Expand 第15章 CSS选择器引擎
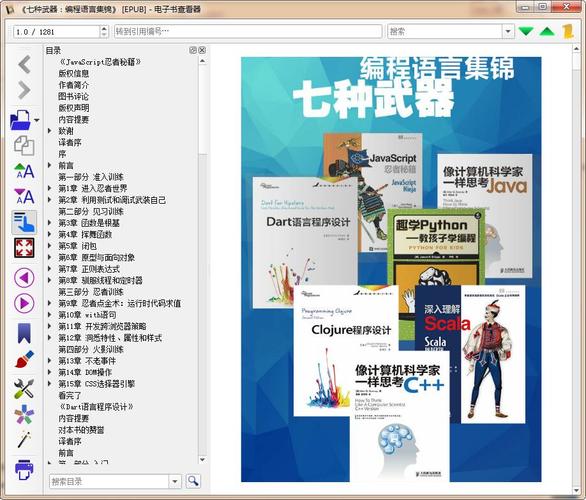This screenshot has width=586, height=500. 50,383
